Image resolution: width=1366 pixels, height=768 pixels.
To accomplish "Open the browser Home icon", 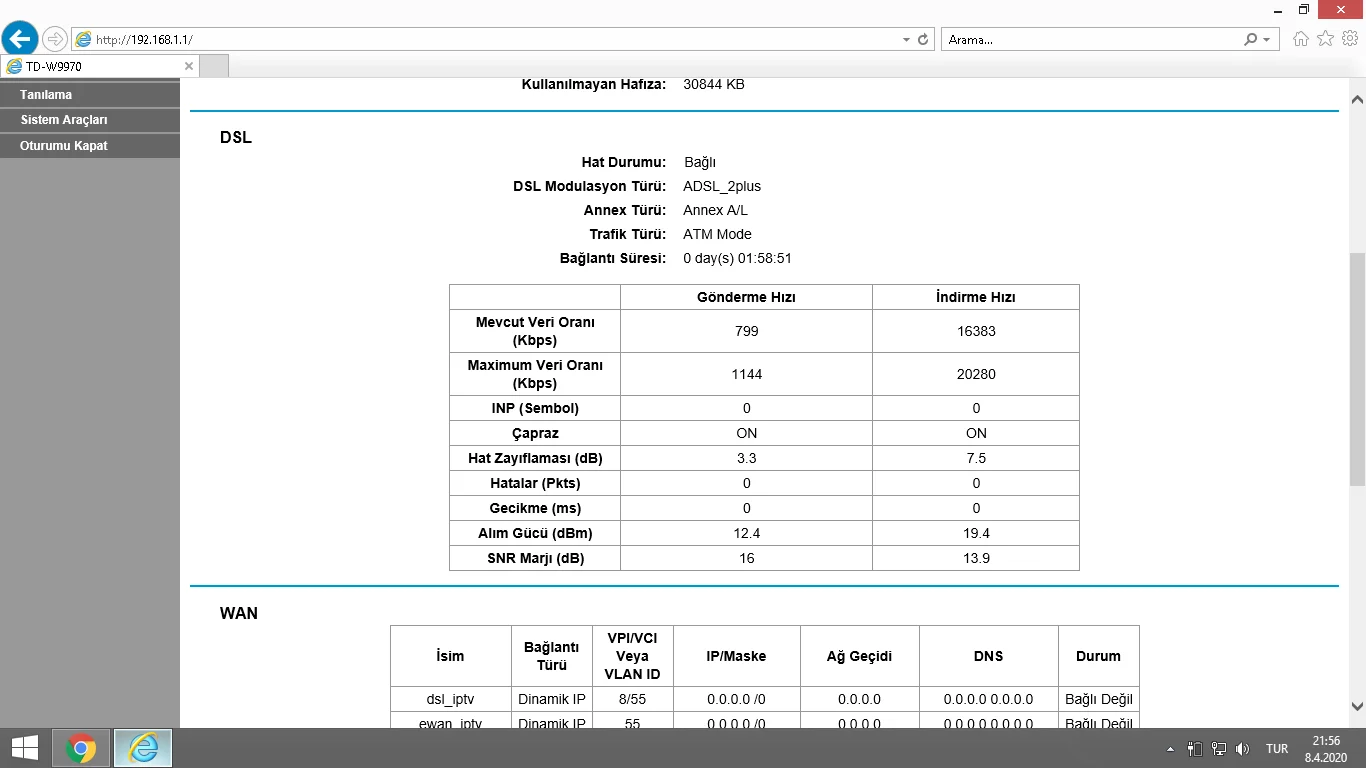I will 1301,39.
